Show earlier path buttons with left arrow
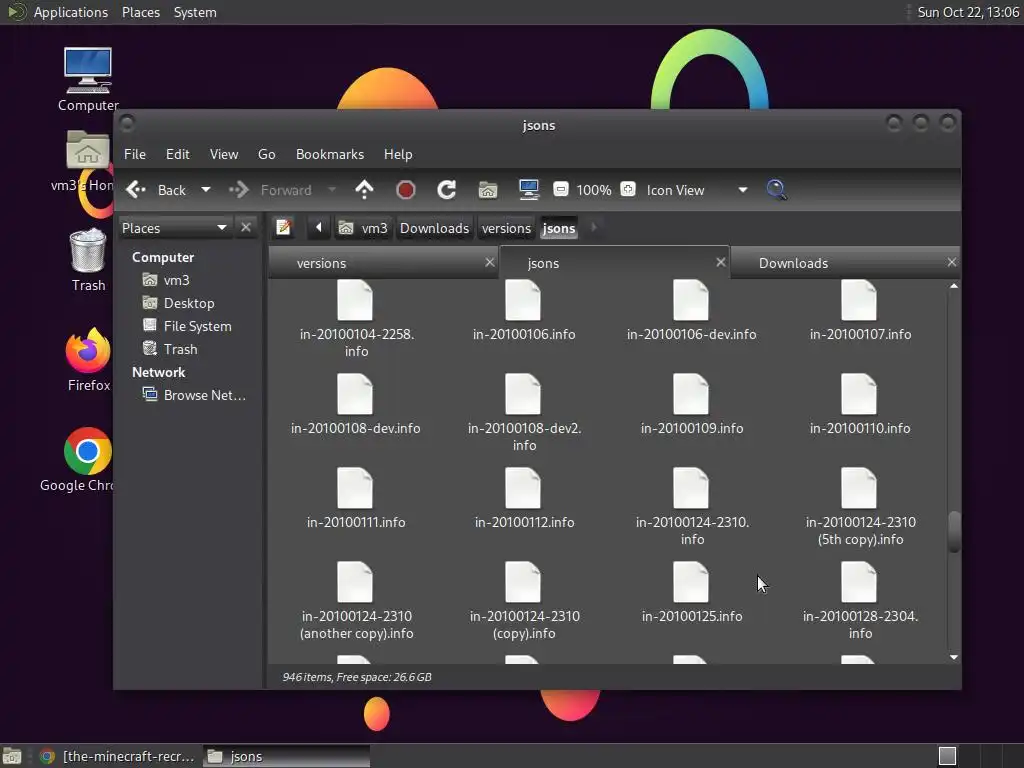This screenshot has height=768, width=1024. coord(319,227)
